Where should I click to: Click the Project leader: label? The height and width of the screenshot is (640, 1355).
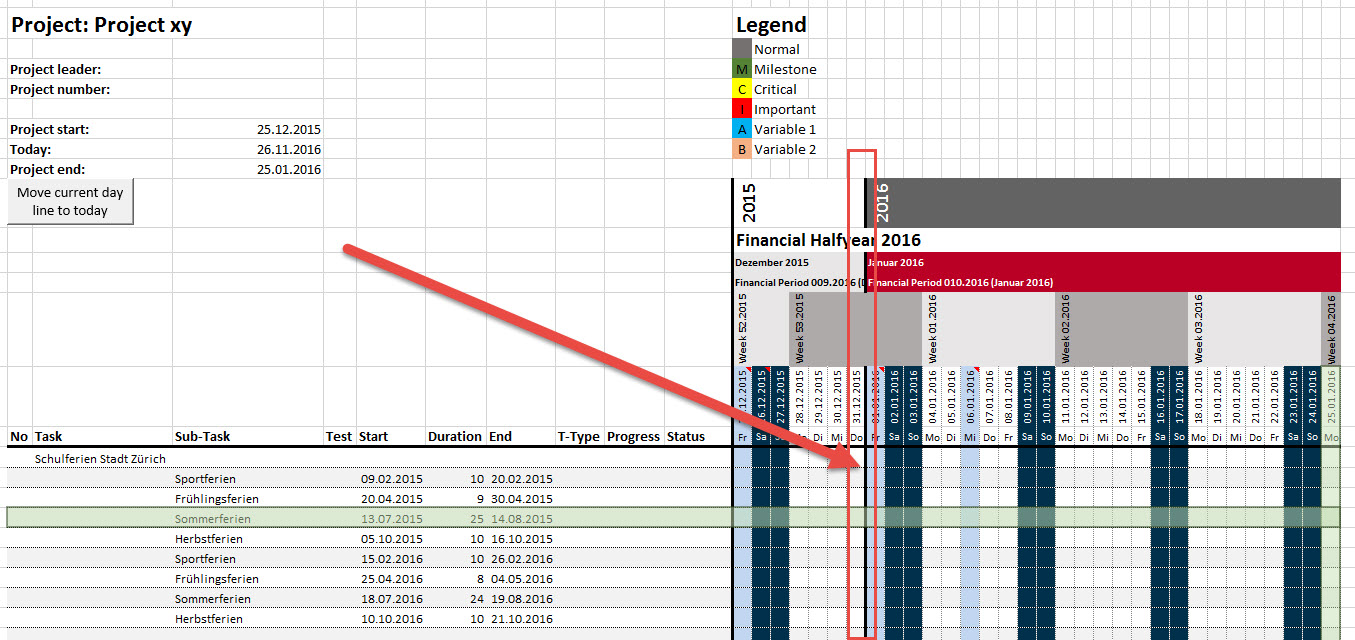coord(55,69)
